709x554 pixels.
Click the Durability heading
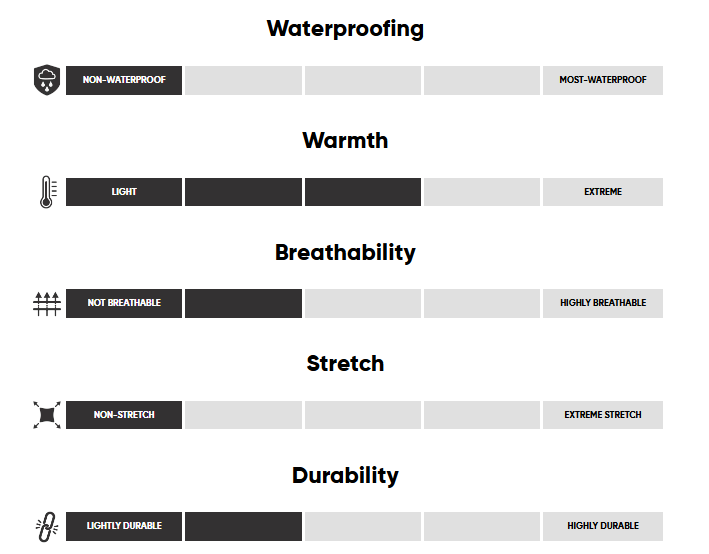pyautogui.click(x=345, y=475)
